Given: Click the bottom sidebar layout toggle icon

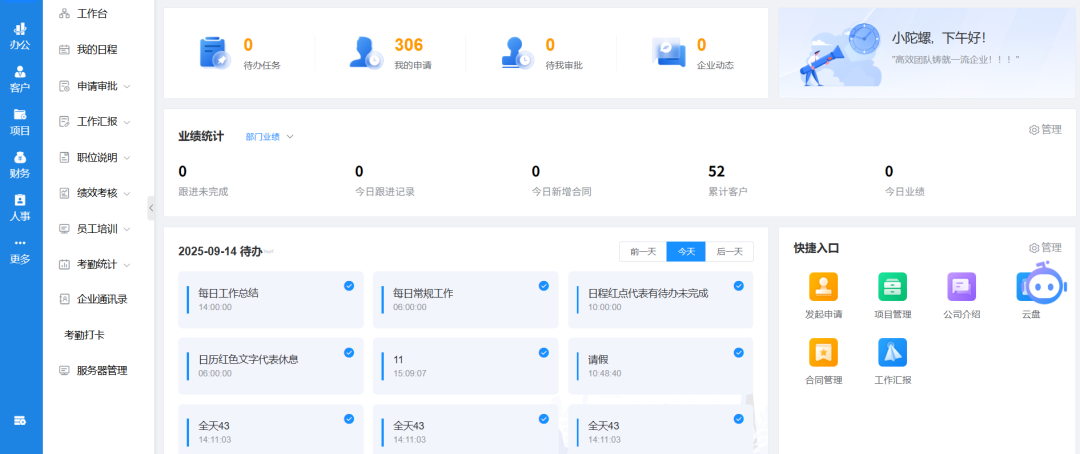Looking at the screenshot, I should click(x=20, y=420).
